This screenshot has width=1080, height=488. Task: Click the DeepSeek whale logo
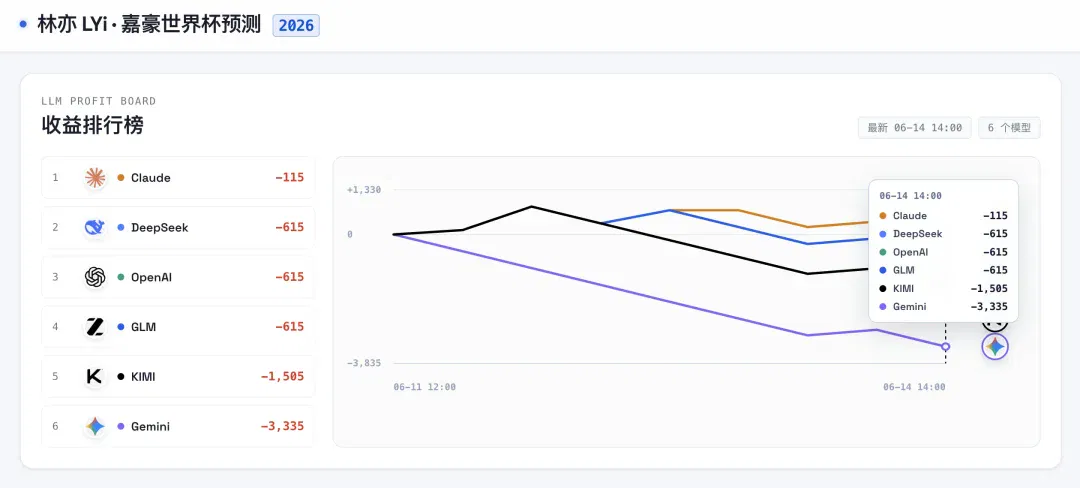(x=95, y=227)
